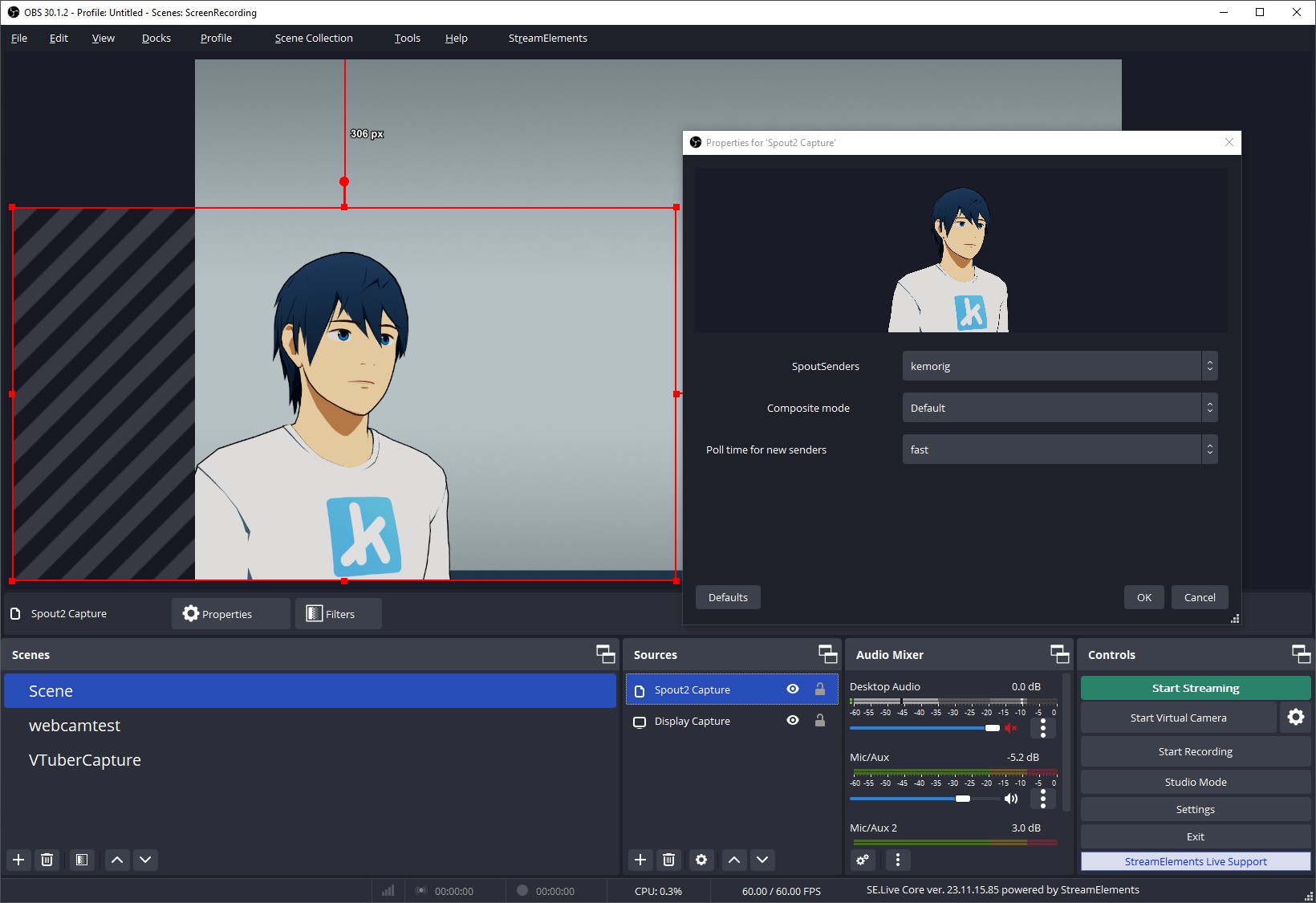Open advanced audio properties gears icon
Viewport: 1316px width, 903px height.
point(863,860)
